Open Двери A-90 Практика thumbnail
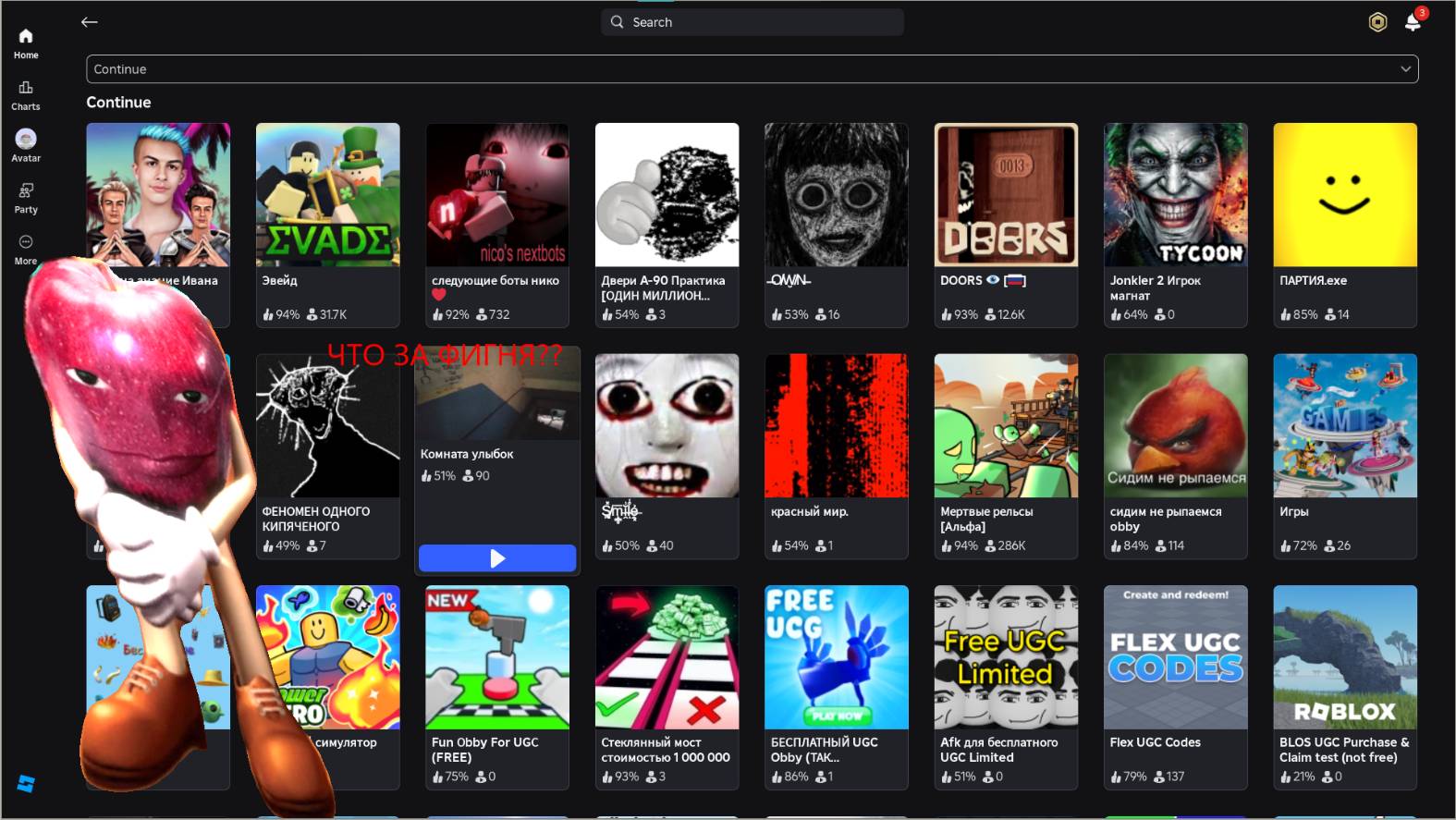This screenshot has height=820, width=1456. point(667,195)
